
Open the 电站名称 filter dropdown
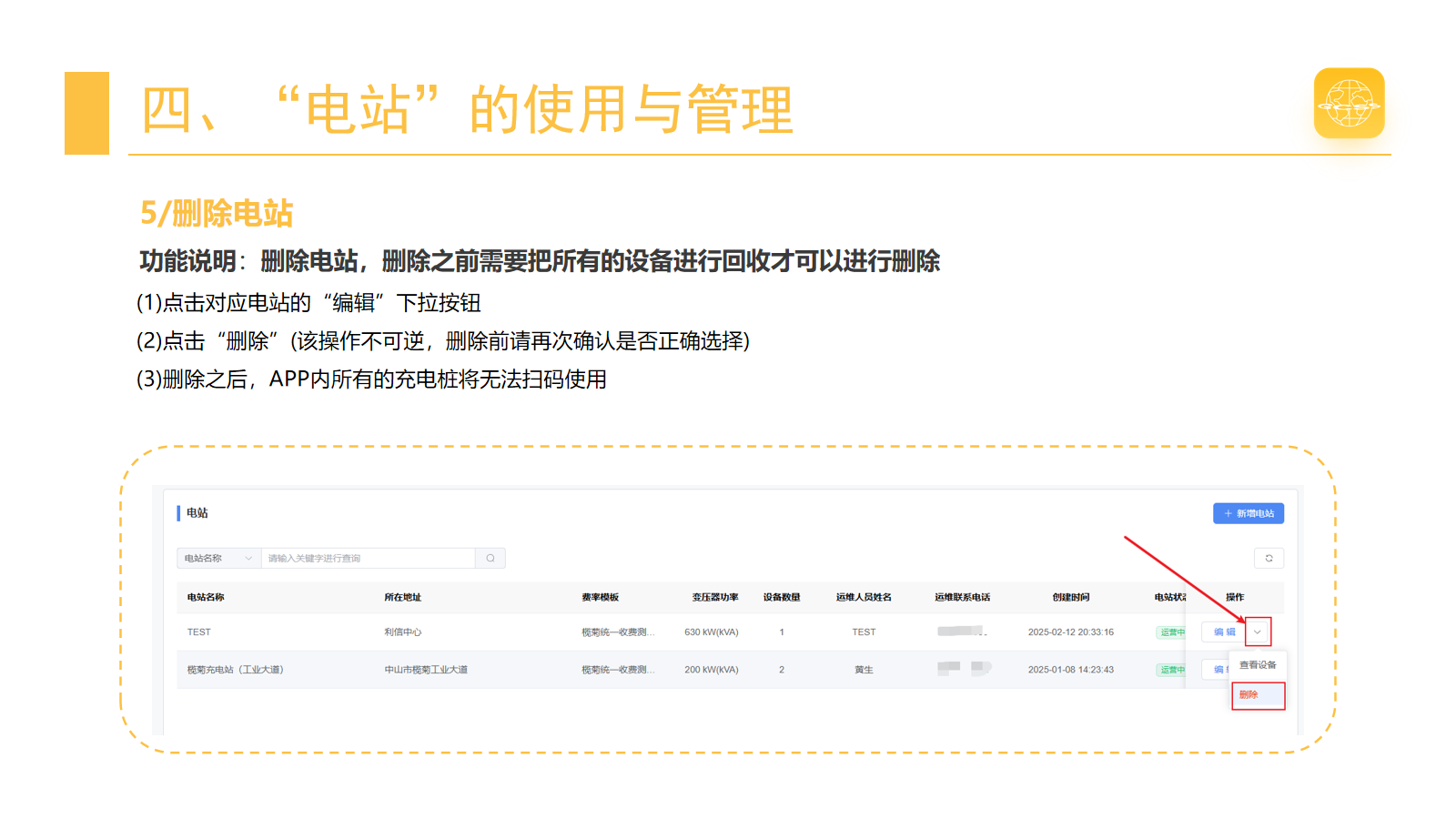click(x=218, y=558)
